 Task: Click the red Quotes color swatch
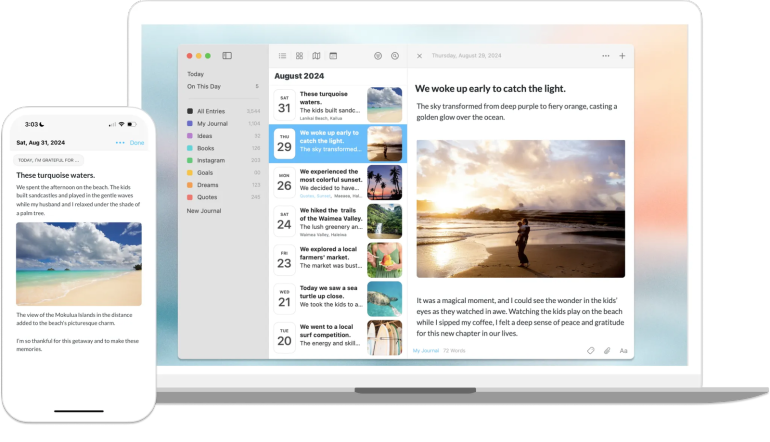[x=190, y=197]
